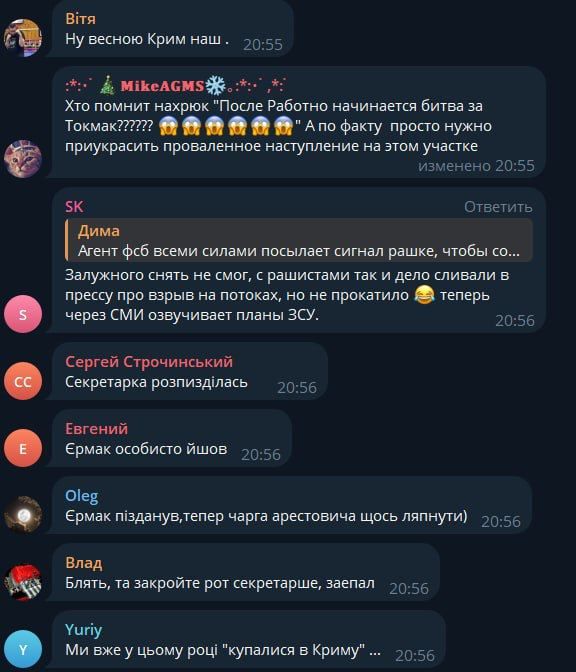The width and height of the screenshot is (576, 672).
Task: Click the Вітя sender name
Action: point(81,19)
